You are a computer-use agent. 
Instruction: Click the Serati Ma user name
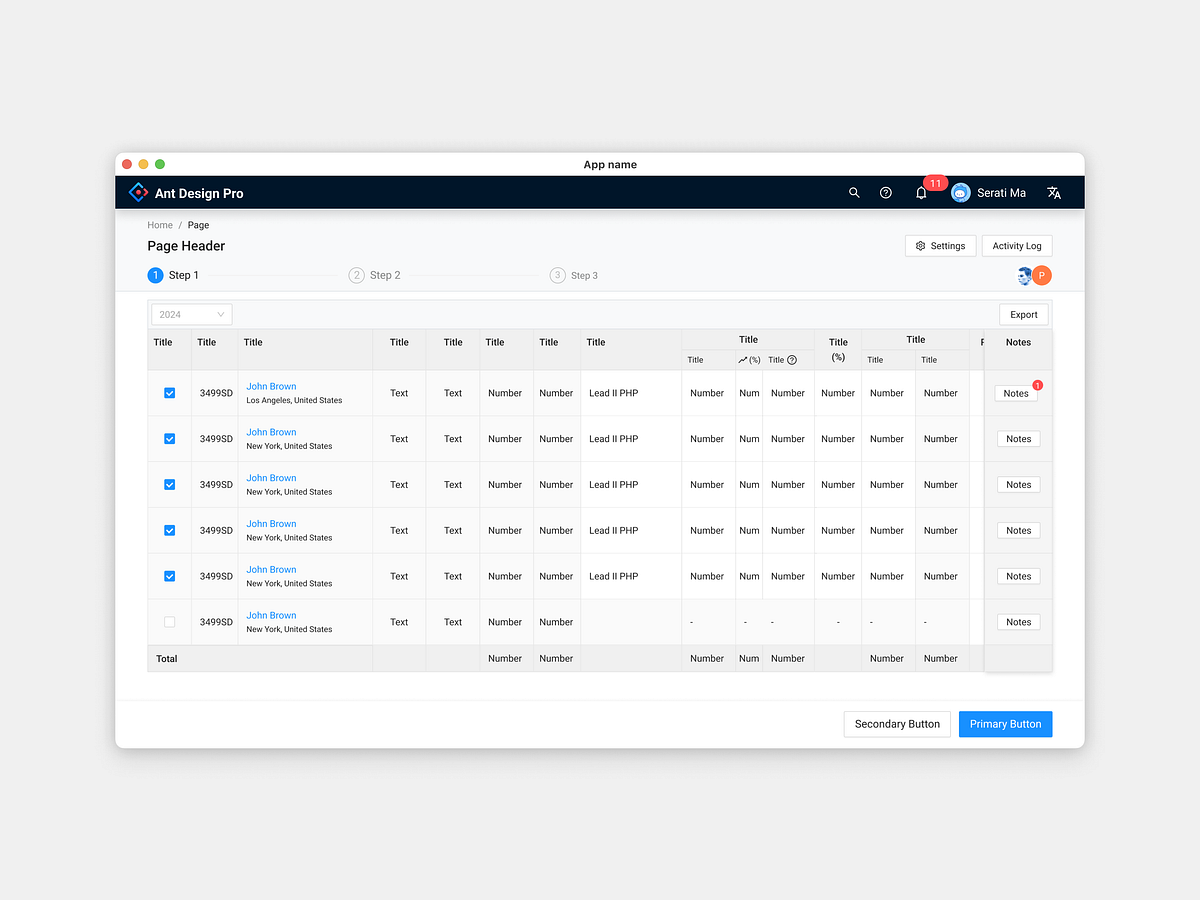point(1001,193)
